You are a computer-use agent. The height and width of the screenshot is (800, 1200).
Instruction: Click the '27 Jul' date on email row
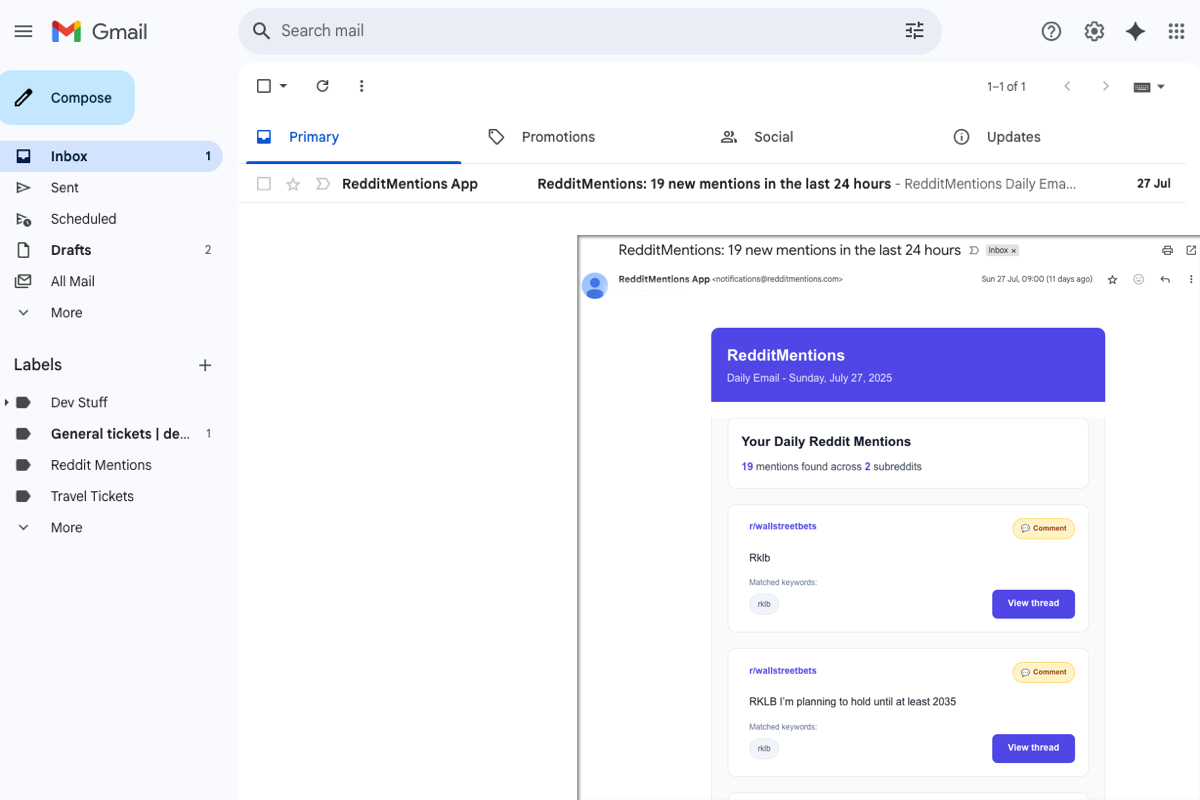(1154, 184)
